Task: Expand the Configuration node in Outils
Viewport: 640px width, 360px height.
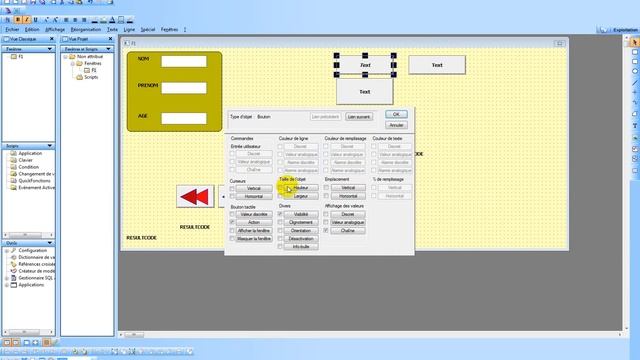Action: click(7, 251)
